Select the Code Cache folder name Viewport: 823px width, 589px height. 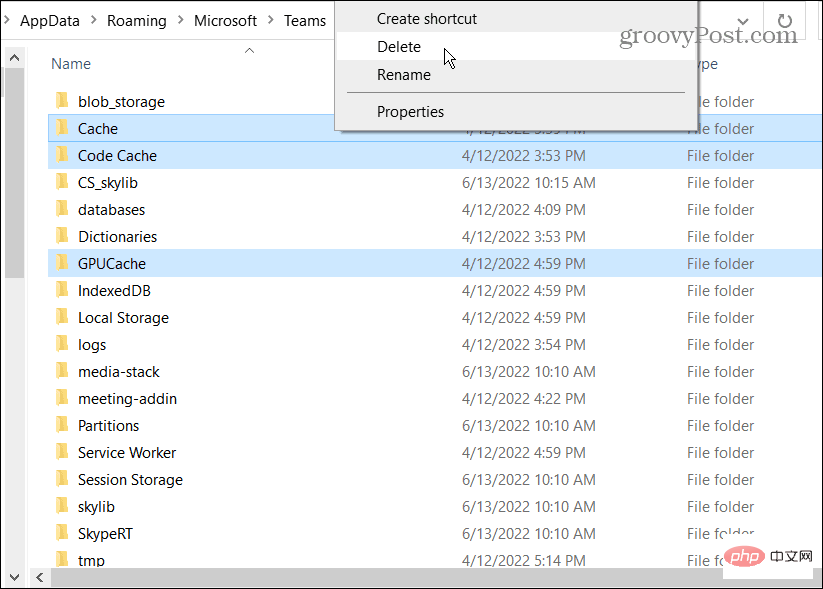pyautogui.click(x=117, y=155)
